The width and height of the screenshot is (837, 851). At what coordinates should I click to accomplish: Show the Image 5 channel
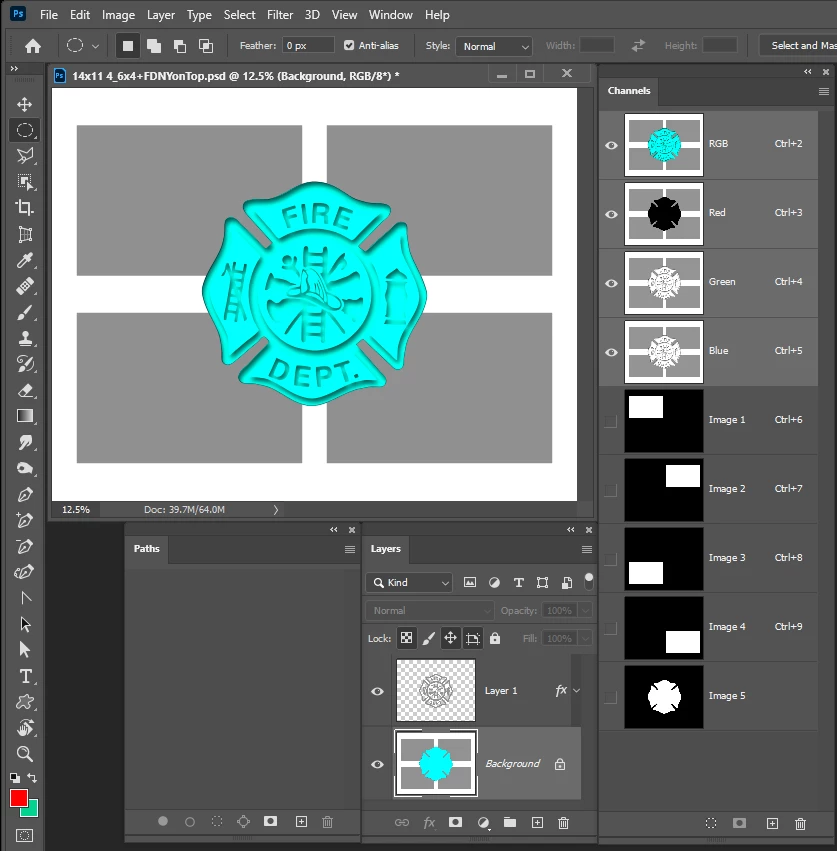611,697
